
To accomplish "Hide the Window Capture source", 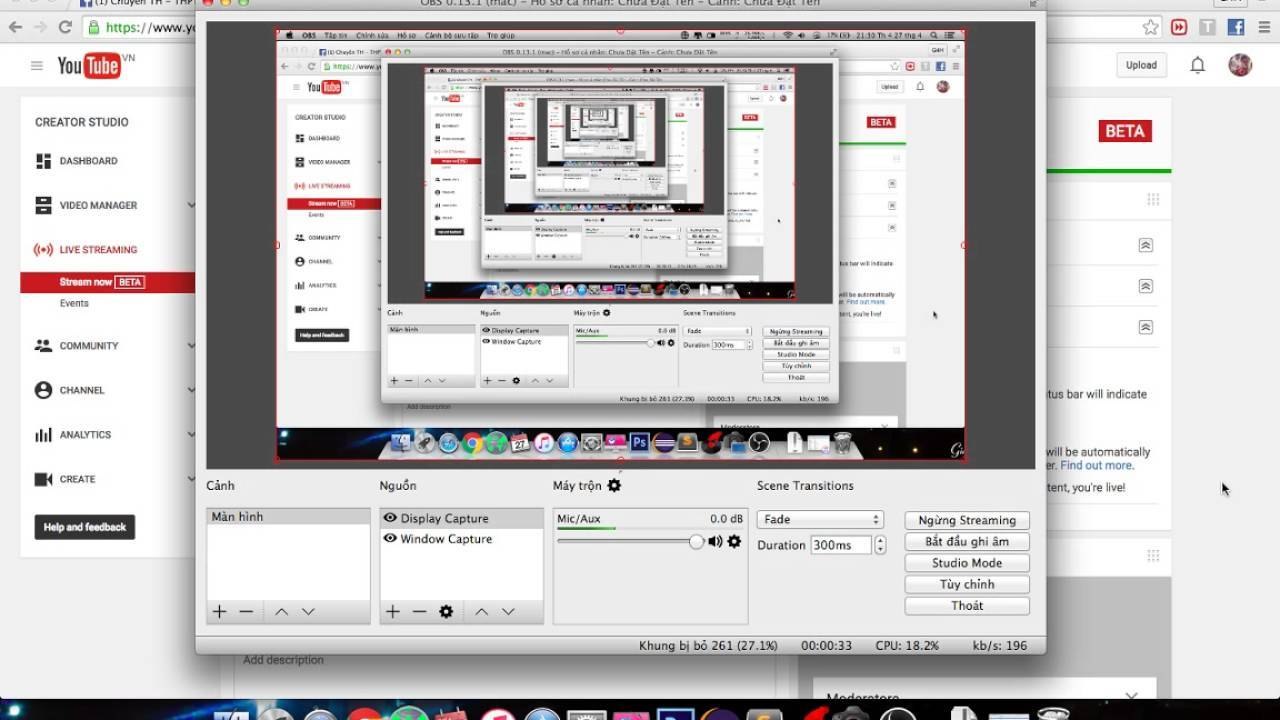I will pyautogui.click(x=390, y=539).
